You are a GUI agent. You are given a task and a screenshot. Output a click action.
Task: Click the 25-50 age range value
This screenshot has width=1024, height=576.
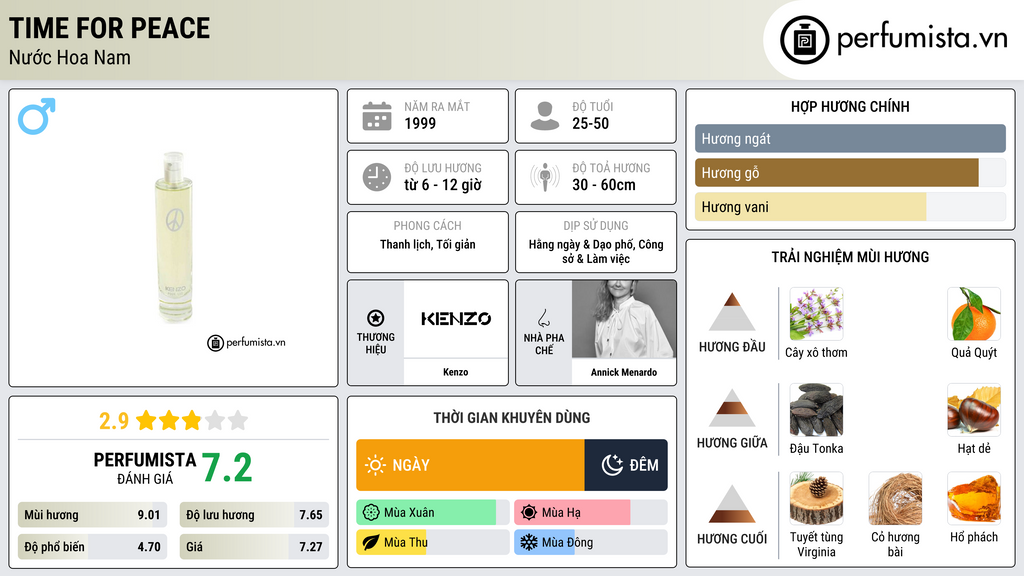tap(590, 123)
